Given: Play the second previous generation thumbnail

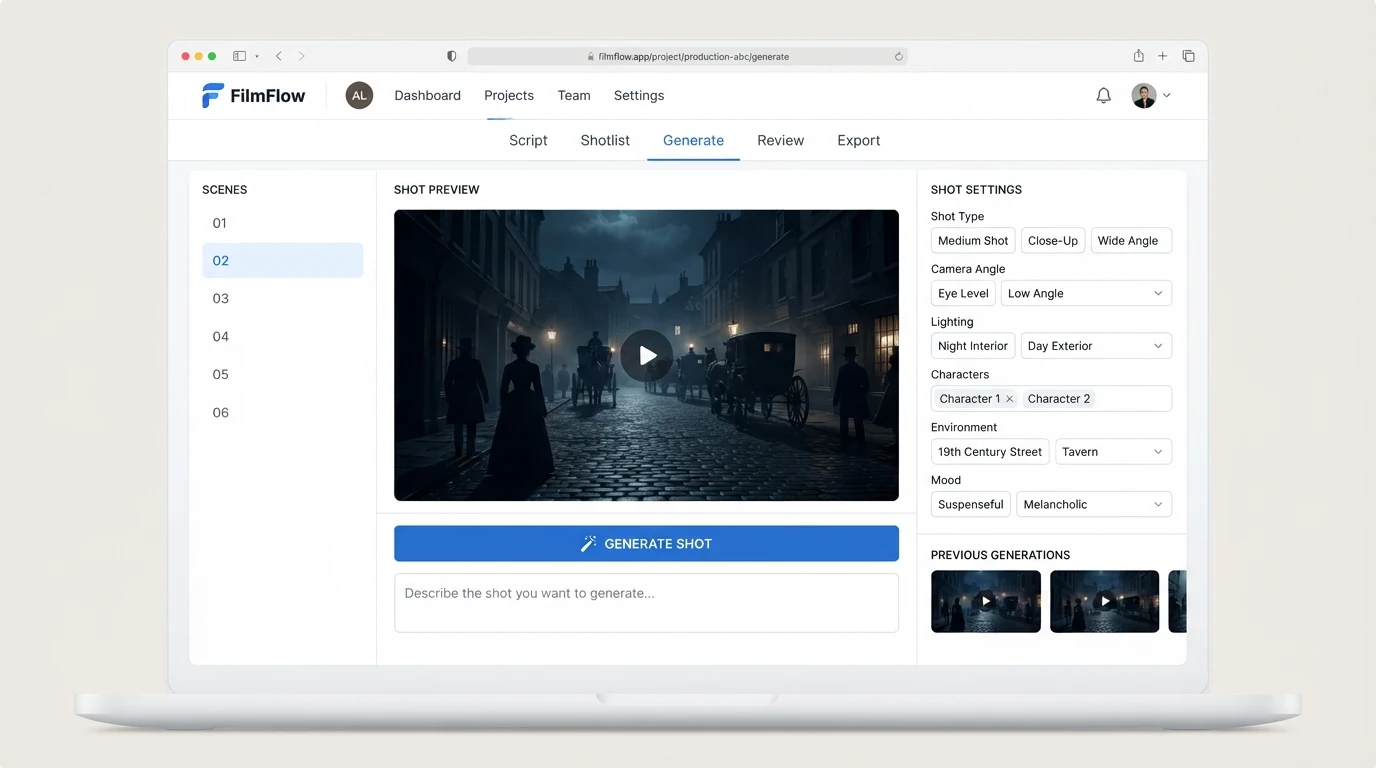Looking at the screenshot, I should click(x=1105, y=601).
